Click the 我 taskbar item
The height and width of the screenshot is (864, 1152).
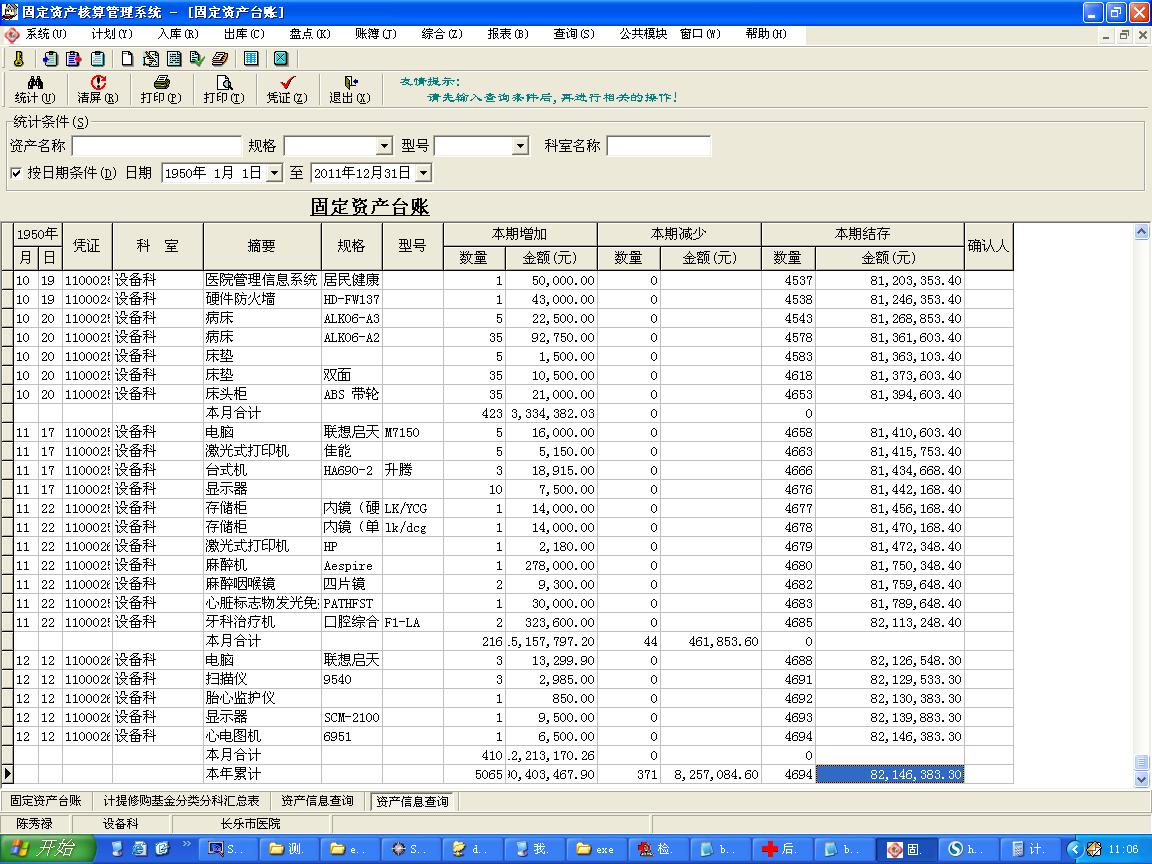(x=533, y=849)
